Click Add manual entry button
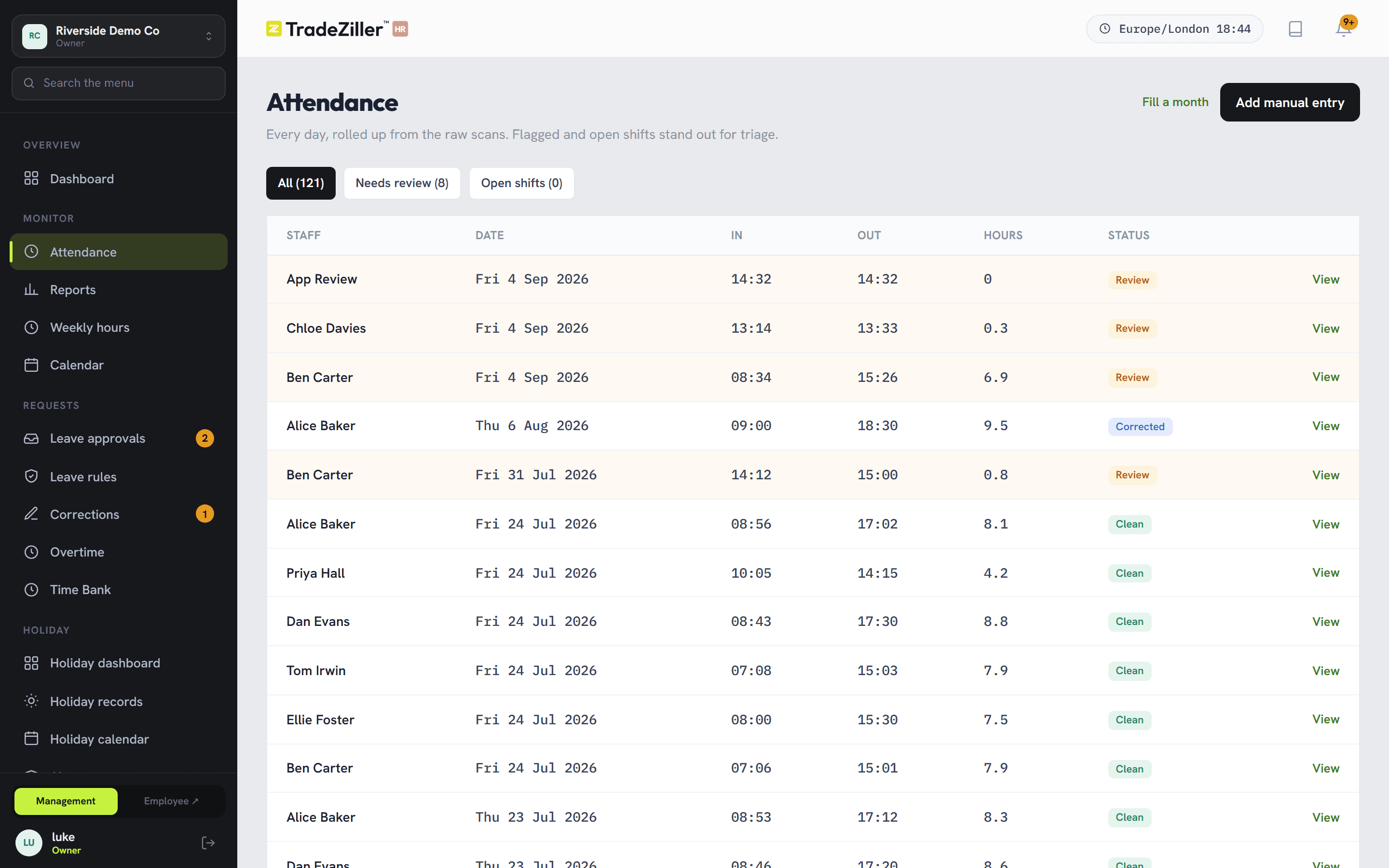Screen dimensions: 1389x868 coord(1290,102)
